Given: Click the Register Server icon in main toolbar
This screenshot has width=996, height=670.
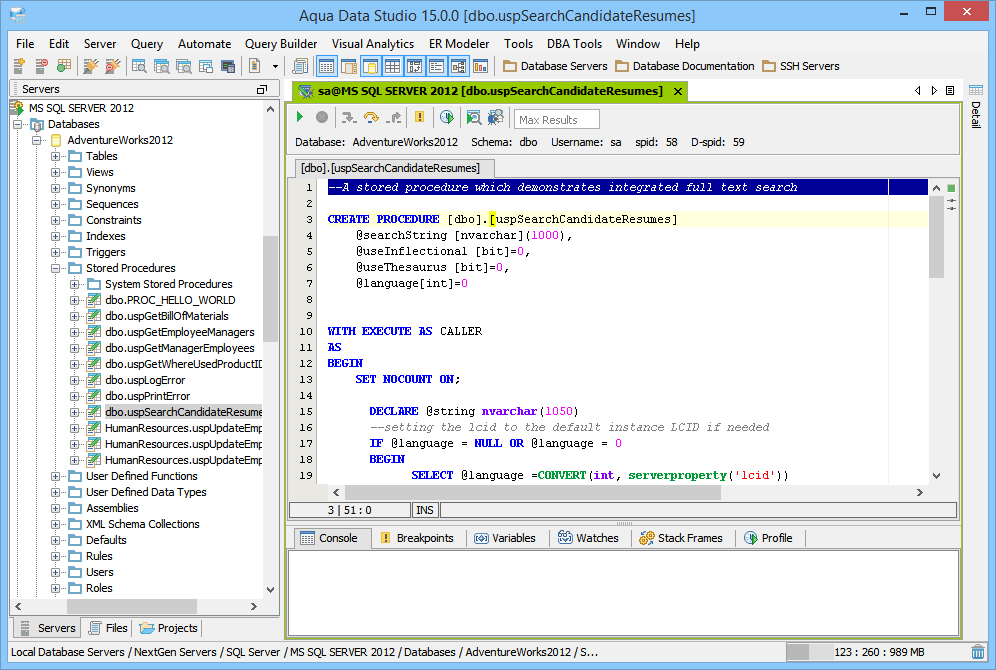Looking at the screenshot, I should pos(20,66).
